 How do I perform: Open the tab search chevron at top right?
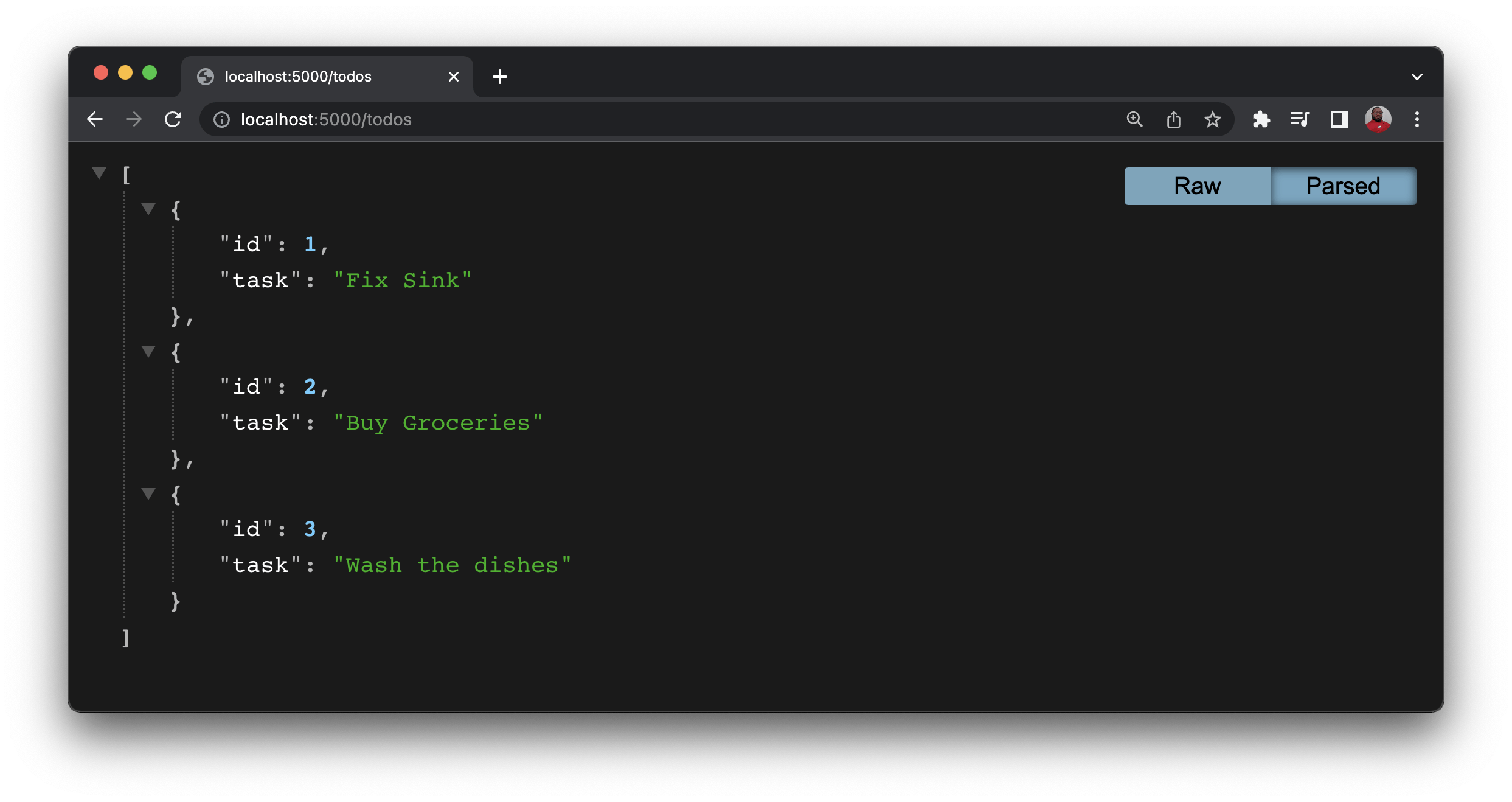tap(1417, 76)
